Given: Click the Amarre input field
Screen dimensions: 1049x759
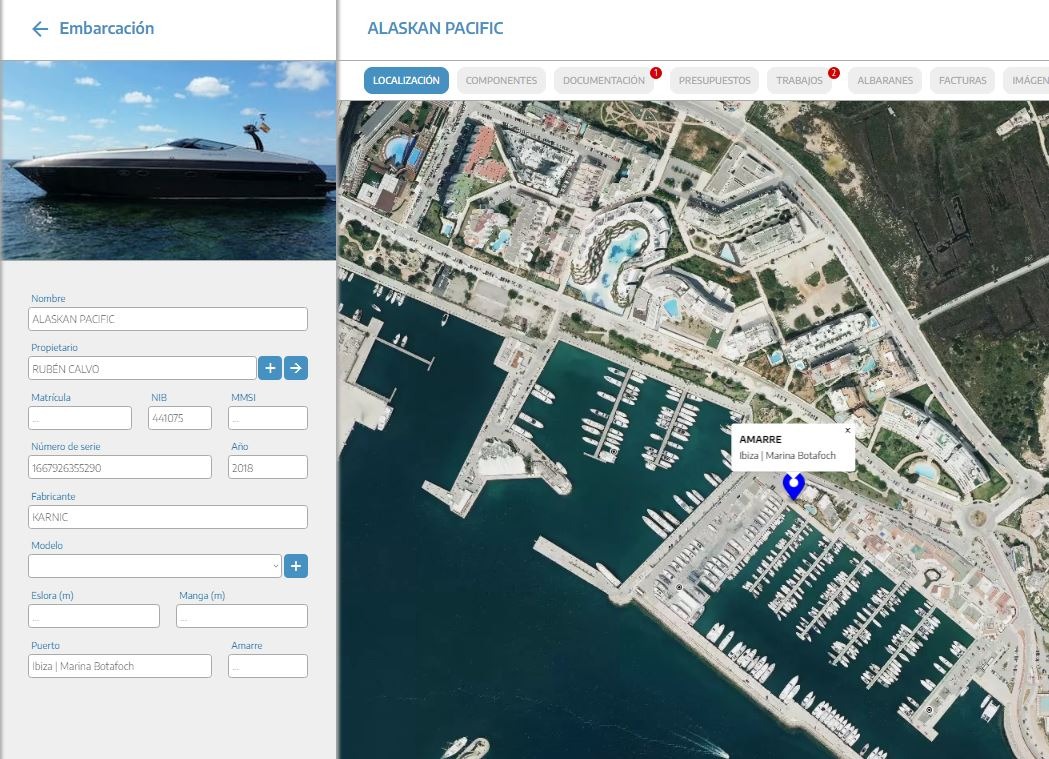Looking at the screenshot, I should point(267,666).
